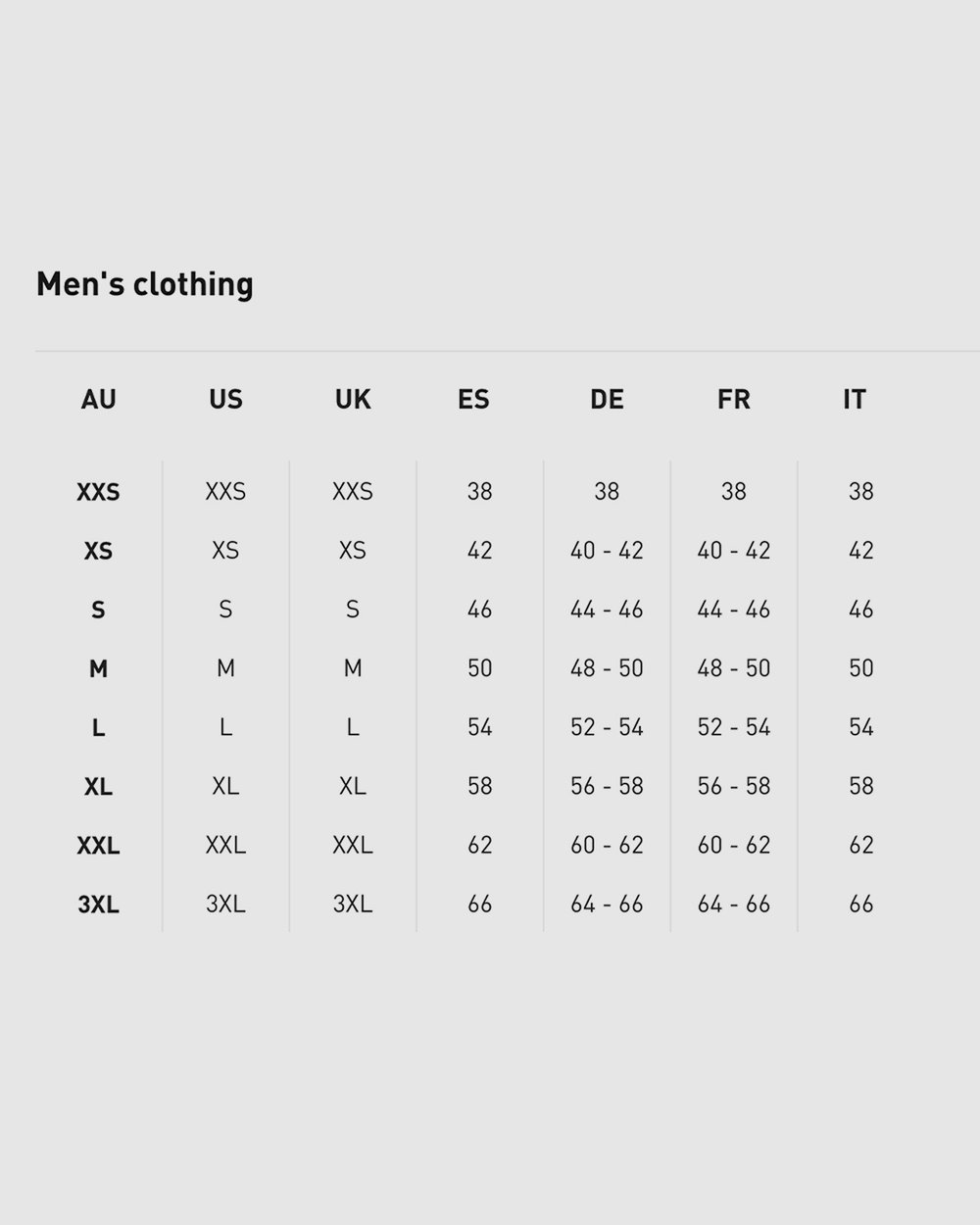
Task: Select the UK column header
Action: coord(353,399)
